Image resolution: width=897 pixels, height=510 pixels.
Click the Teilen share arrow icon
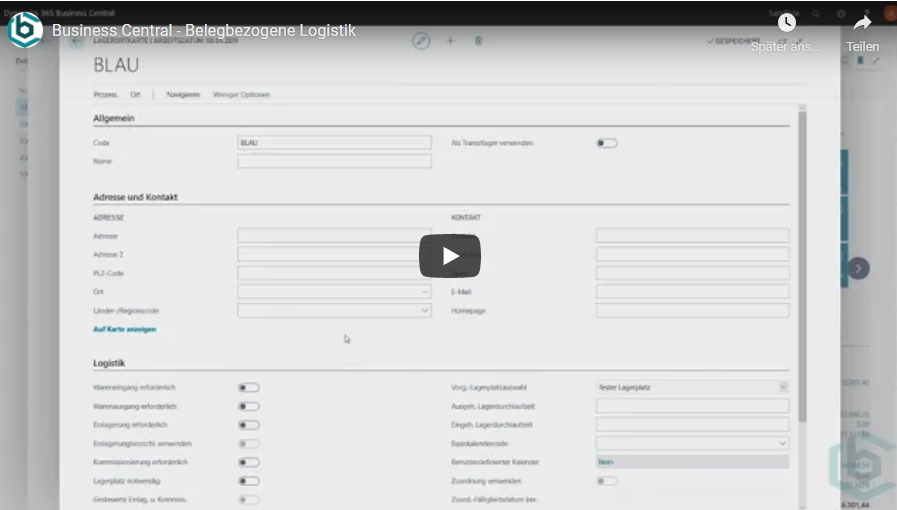pos(862,23)
